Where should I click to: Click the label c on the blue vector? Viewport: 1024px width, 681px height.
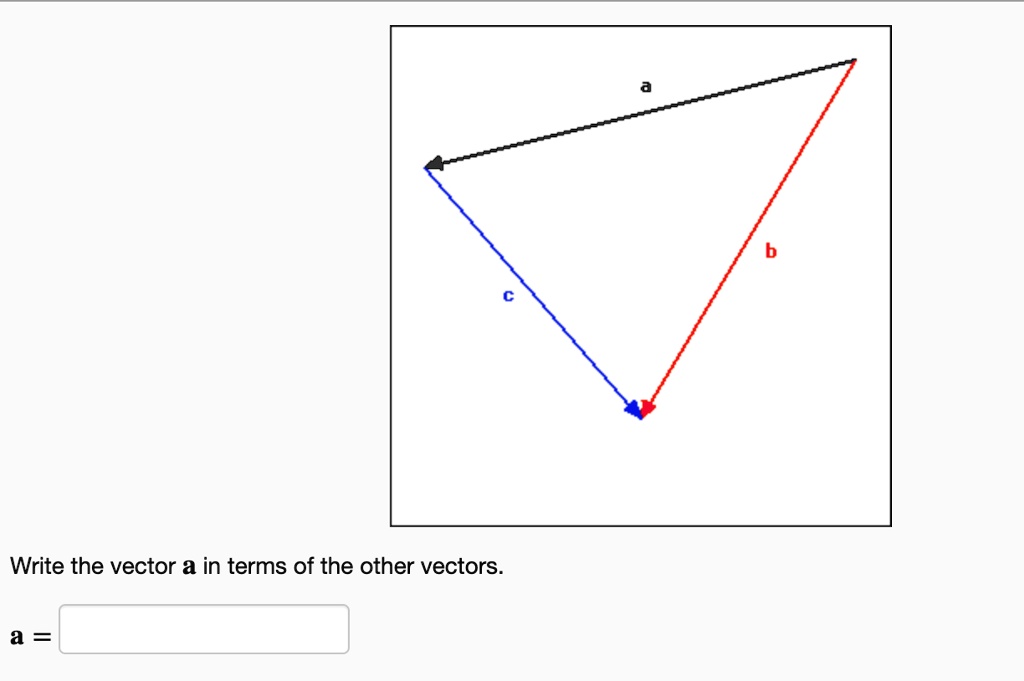tap(508, 295)
